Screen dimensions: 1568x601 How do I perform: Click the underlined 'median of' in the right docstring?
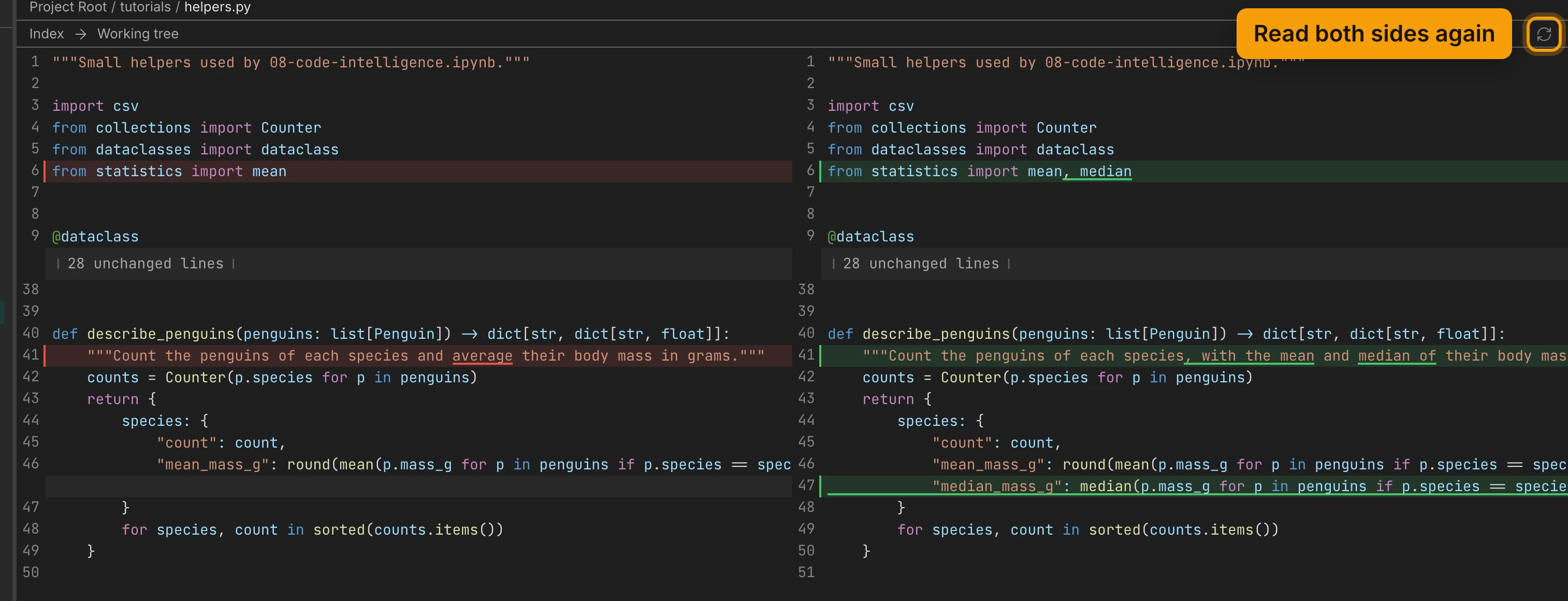[x=1397, y=356]
